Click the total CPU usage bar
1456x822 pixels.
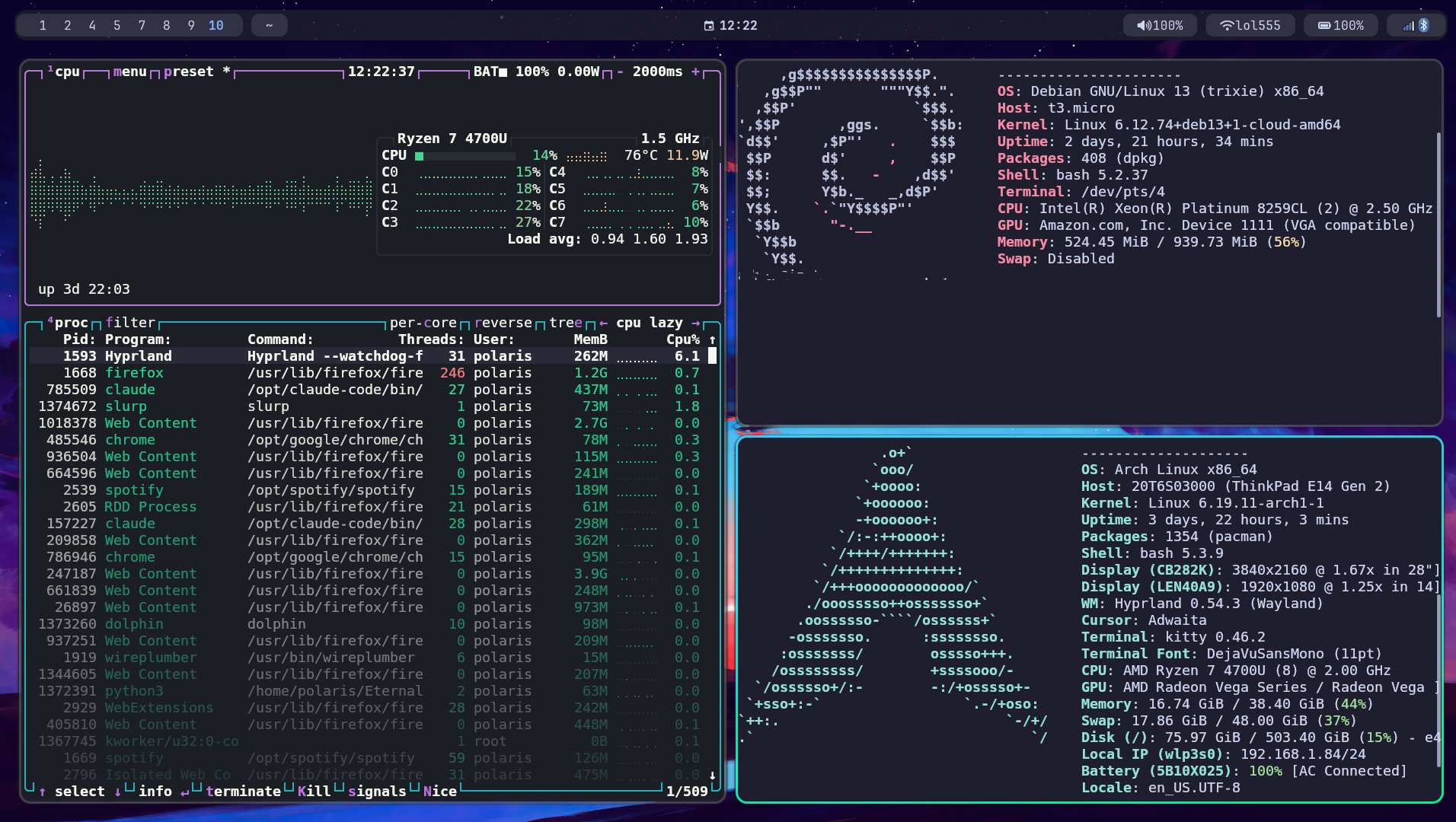[465, 155]
